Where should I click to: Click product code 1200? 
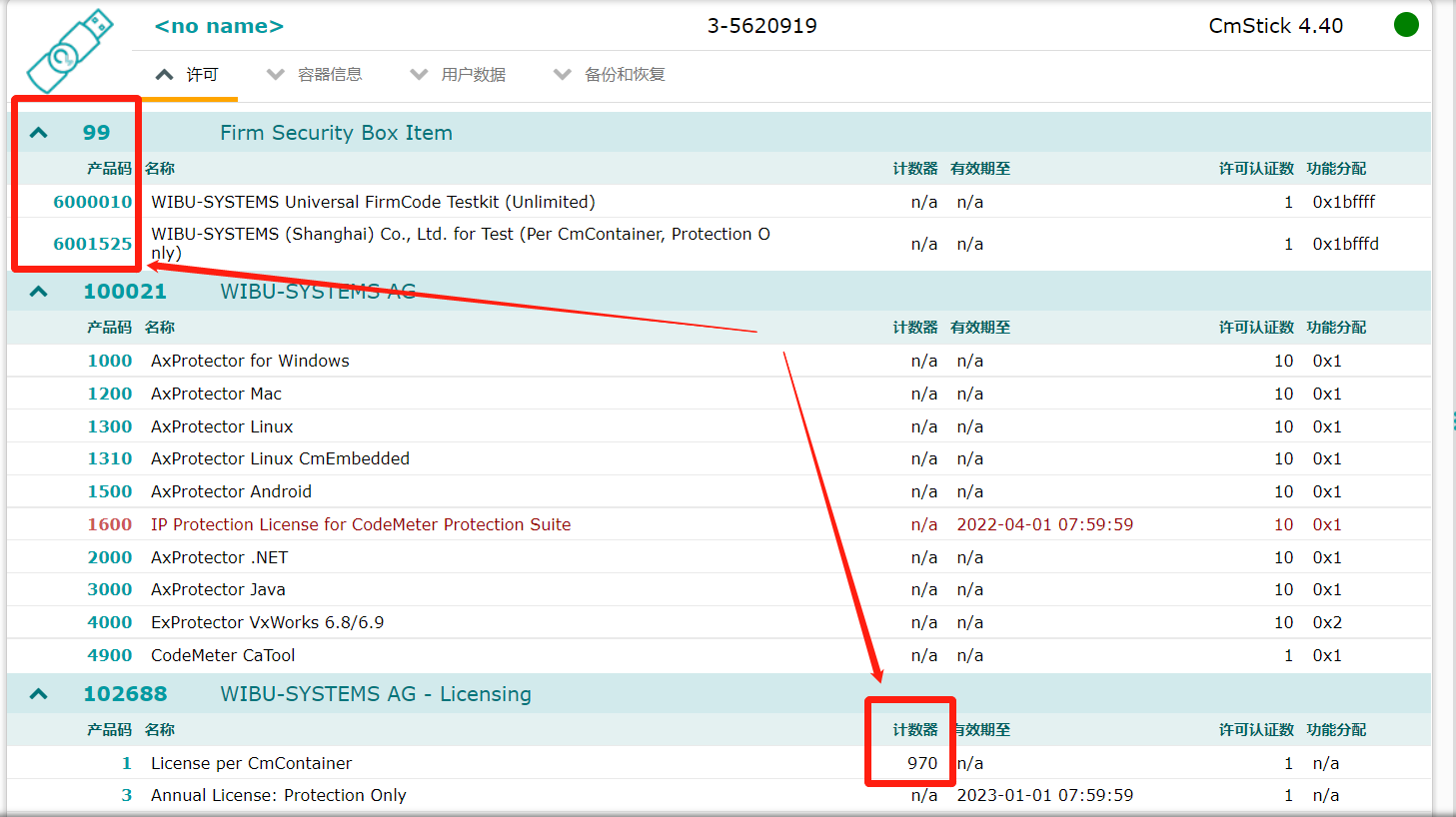click(x=110, y=394)
